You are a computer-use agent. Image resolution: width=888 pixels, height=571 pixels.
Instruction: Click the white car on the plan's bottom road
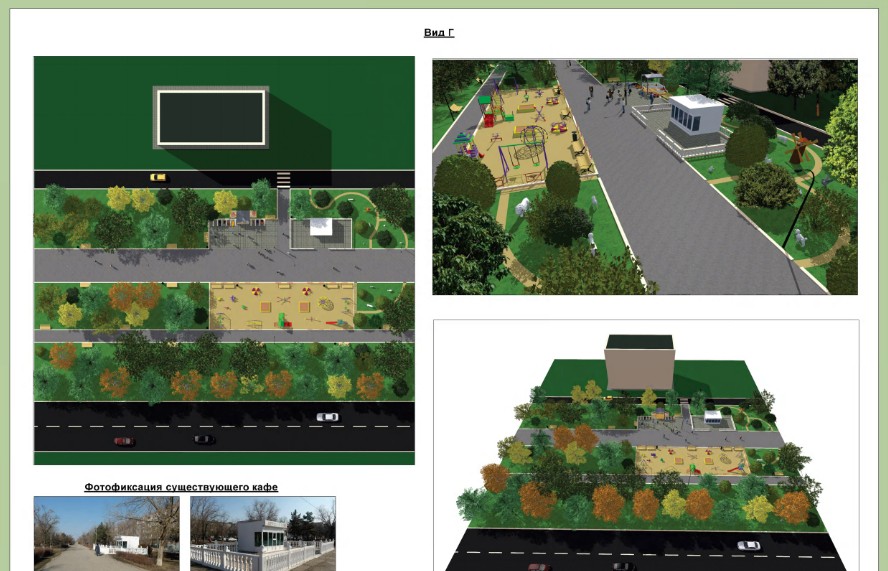(326, 417)
